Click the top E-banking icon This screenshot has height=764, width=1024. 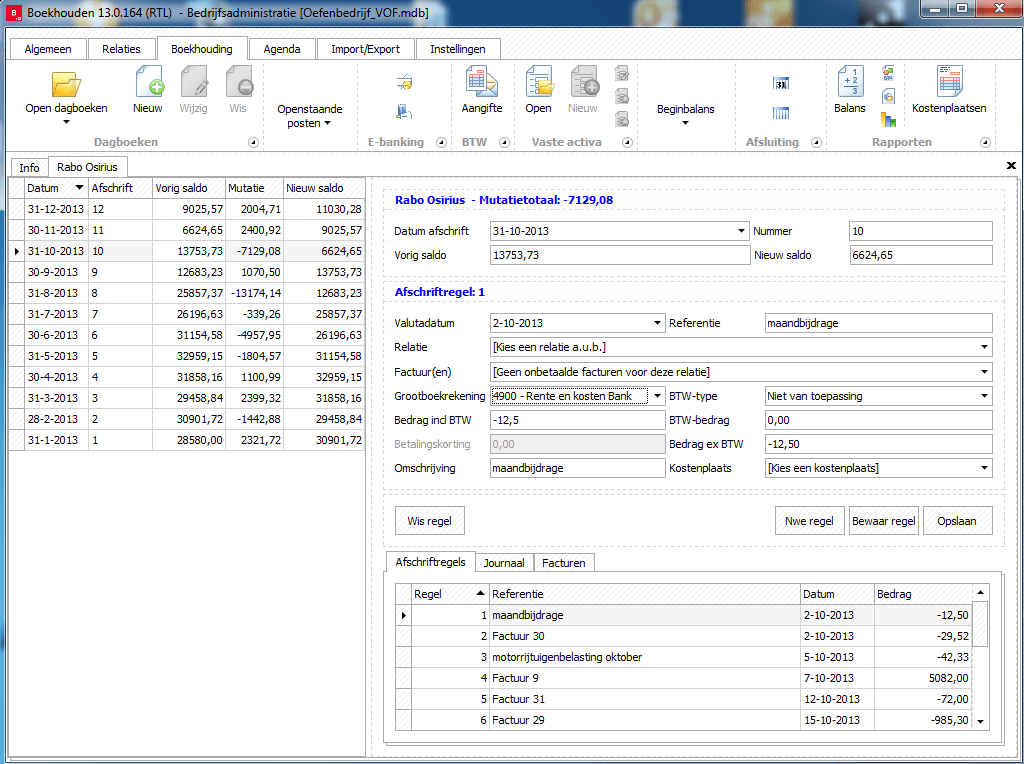404,81
